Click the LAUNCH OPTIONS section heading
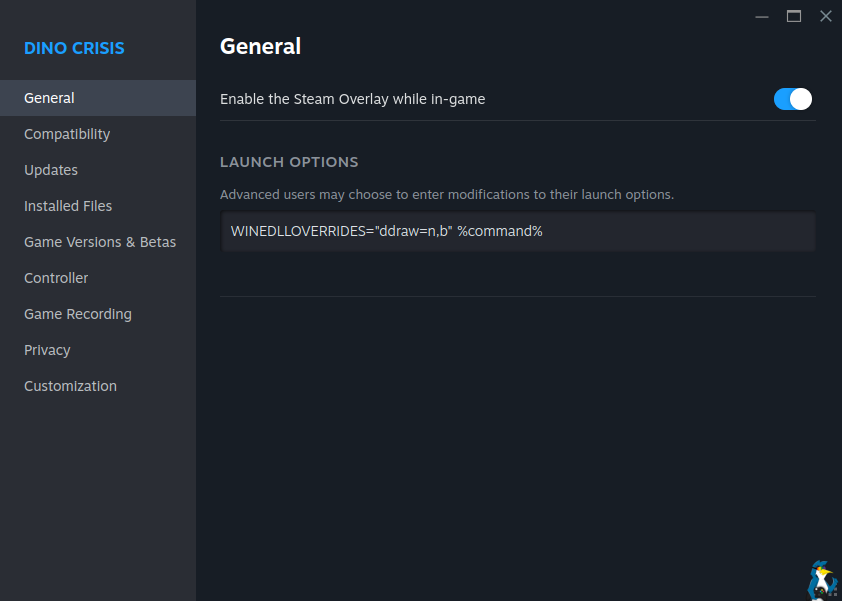The height and width of the screenshot is (601, 842). (289, 162)
